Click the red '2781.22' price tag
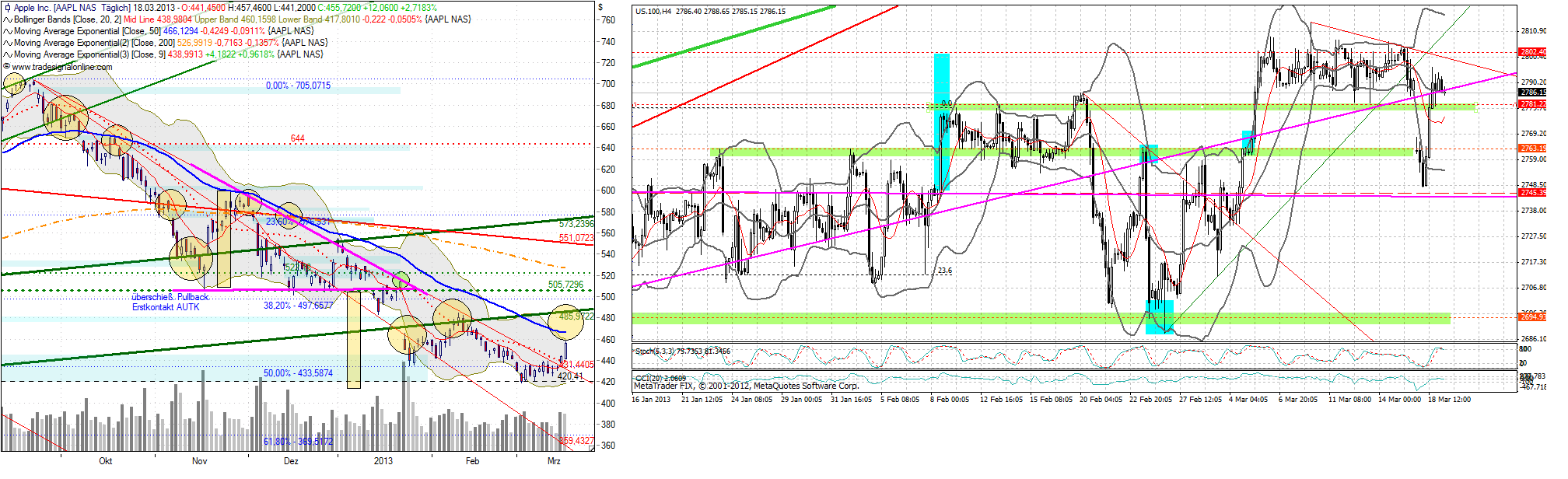 click(x=1532, y=103)
